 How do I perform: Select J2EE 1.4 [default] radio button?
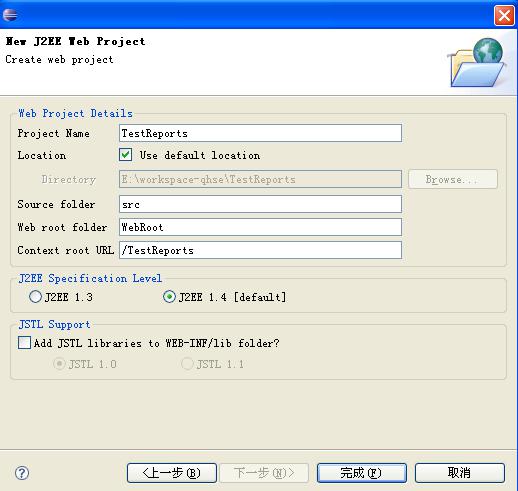coord(169,297)
